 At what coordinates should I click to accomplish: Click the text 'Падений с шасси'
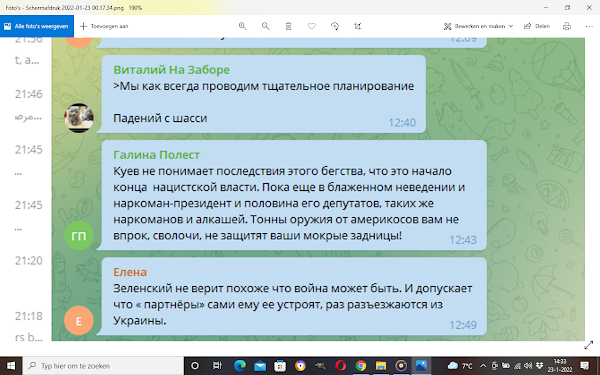[160, 118]
